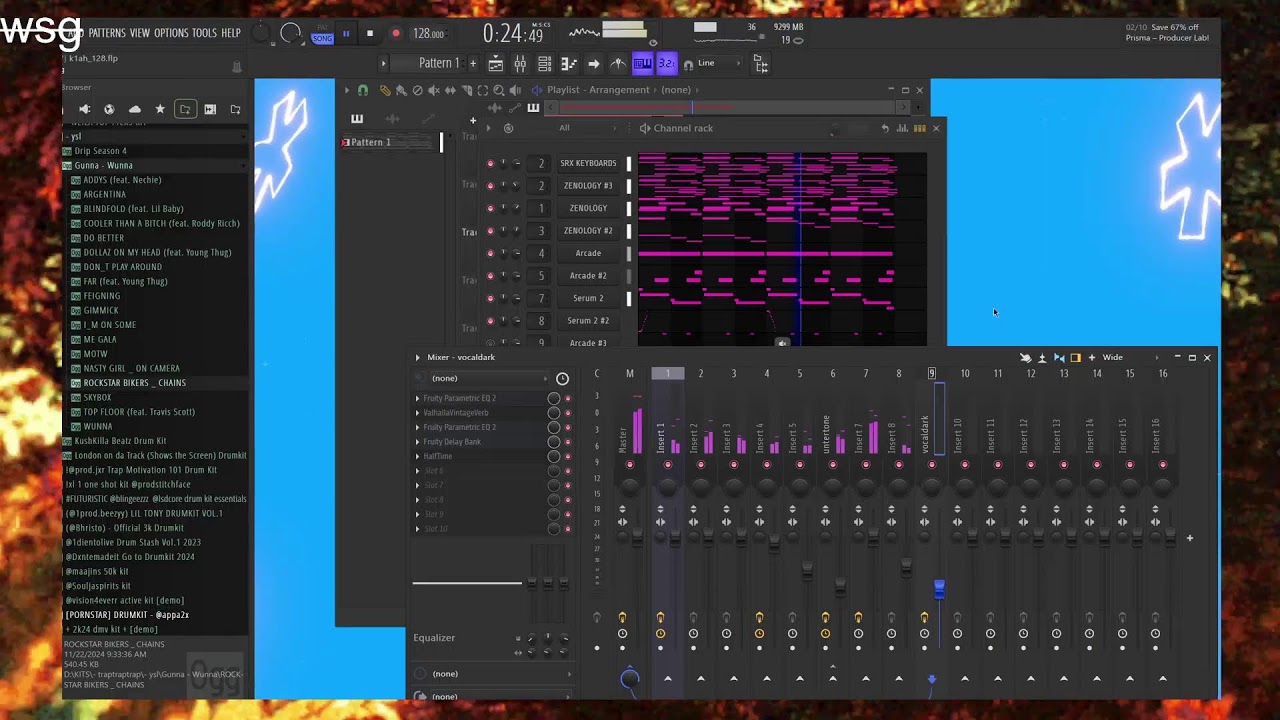Screen dimensions: 1280x720
Task: Toggle SONG mode switch
Action: pyautogui.click(x=322, y=38)
